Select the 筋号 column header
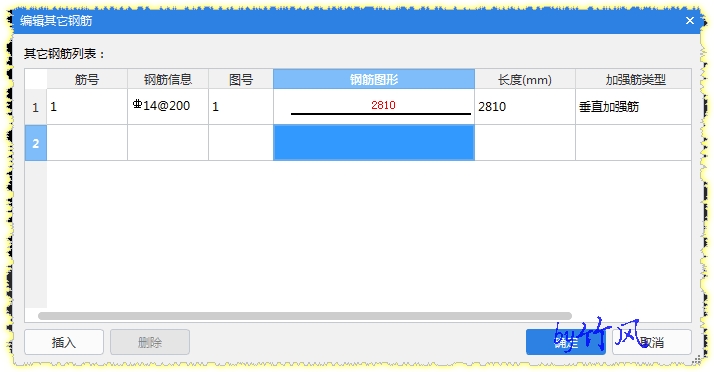The height and width of the screenshot is (372, 714). pos(87,79)
